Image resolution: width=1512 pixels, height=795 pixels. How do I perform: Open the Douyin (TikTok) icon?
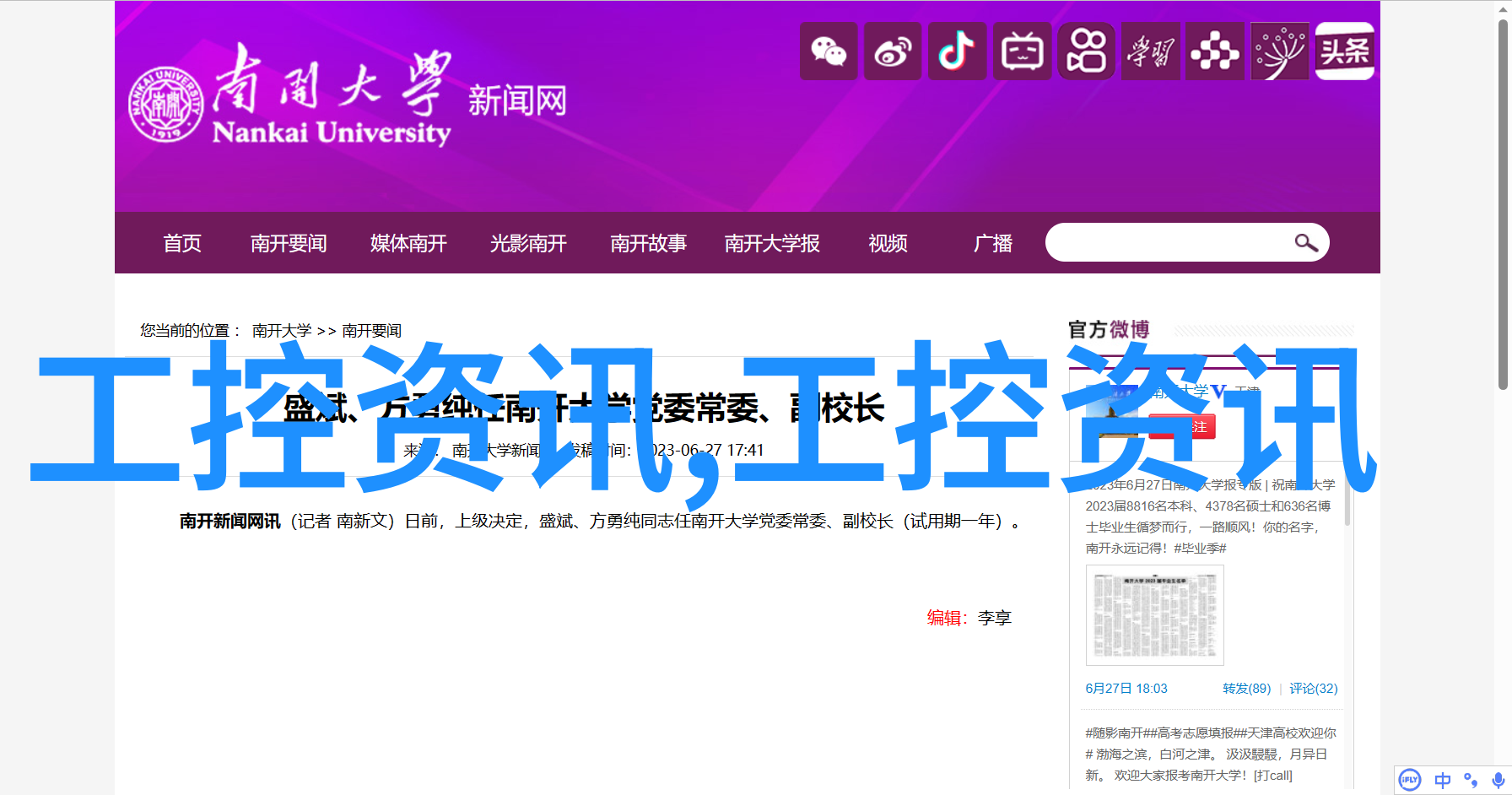coord(957,51)
